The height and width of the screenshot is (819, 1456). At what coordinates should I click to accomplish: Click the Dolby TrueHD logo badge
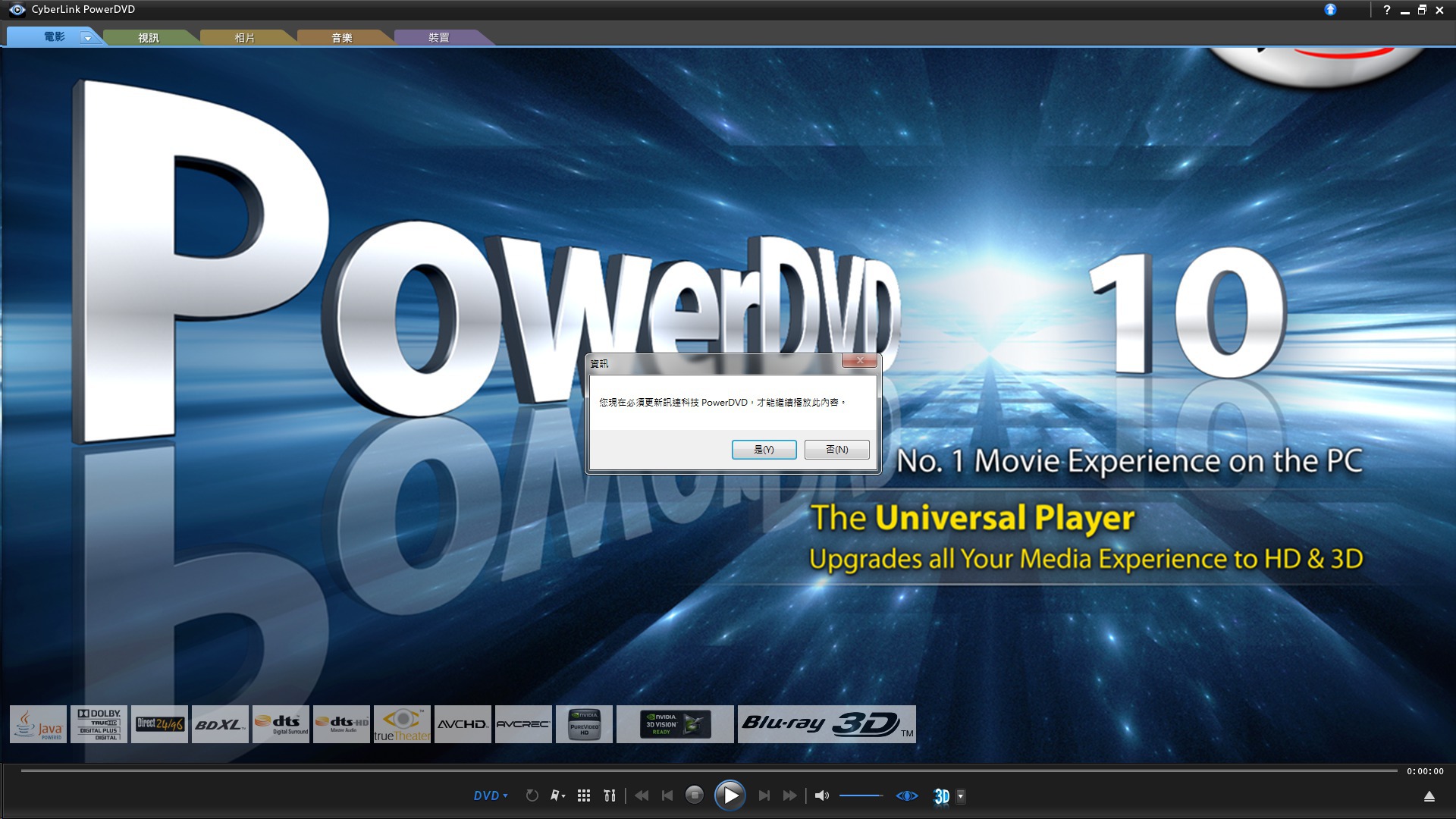pos(99,724)
